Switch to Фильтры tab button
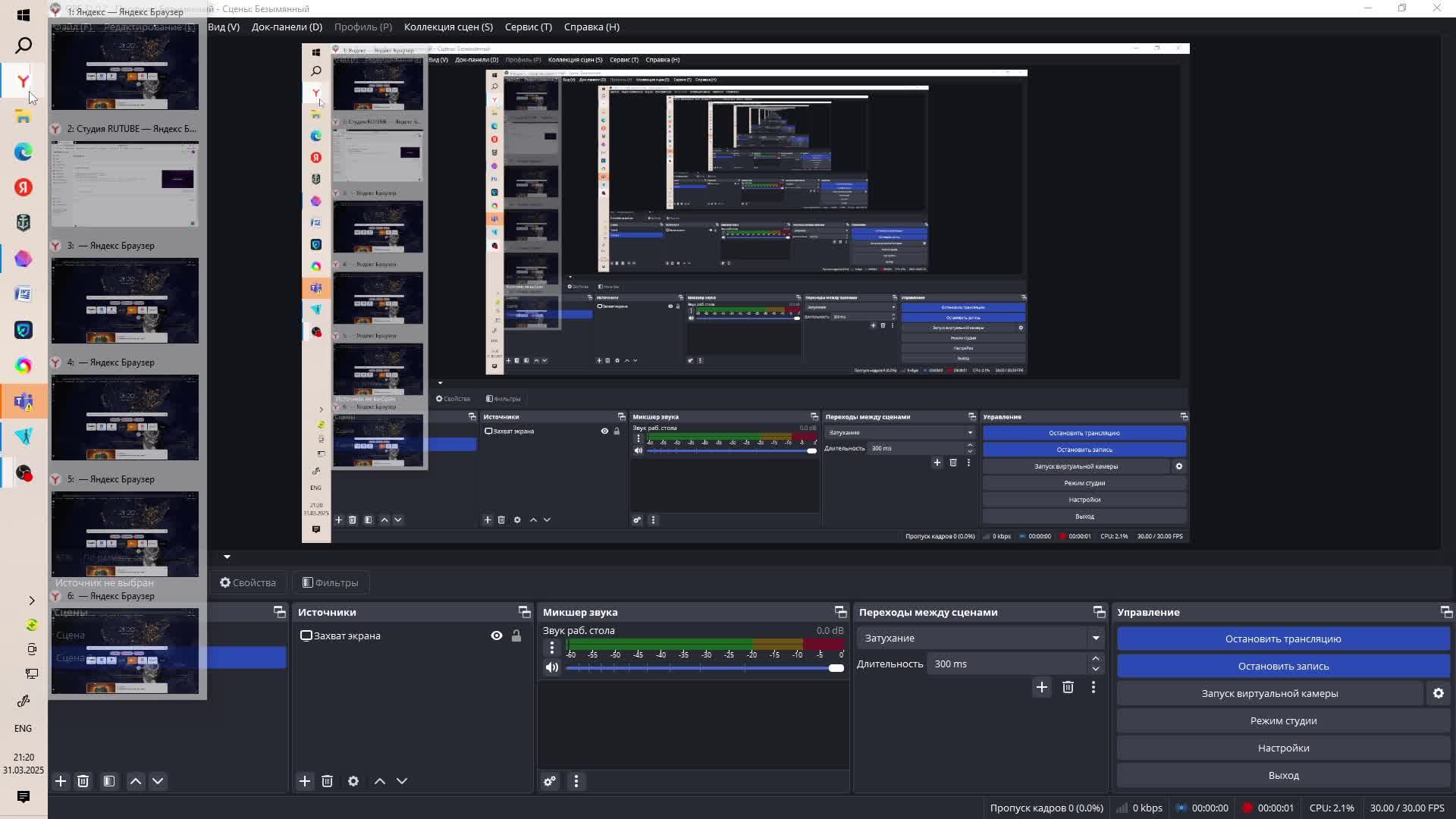The image size is (1456, 819). 330,582
